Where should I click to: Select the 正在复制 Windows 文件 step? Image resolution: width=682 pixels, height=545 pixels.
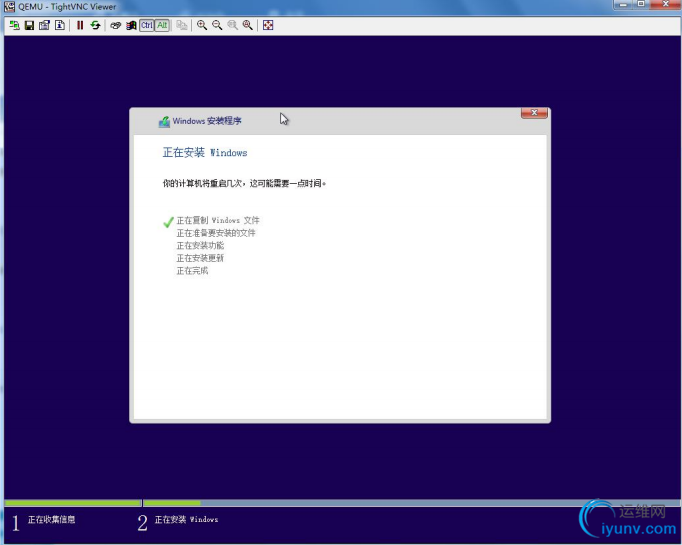click(x=218, y=221)
